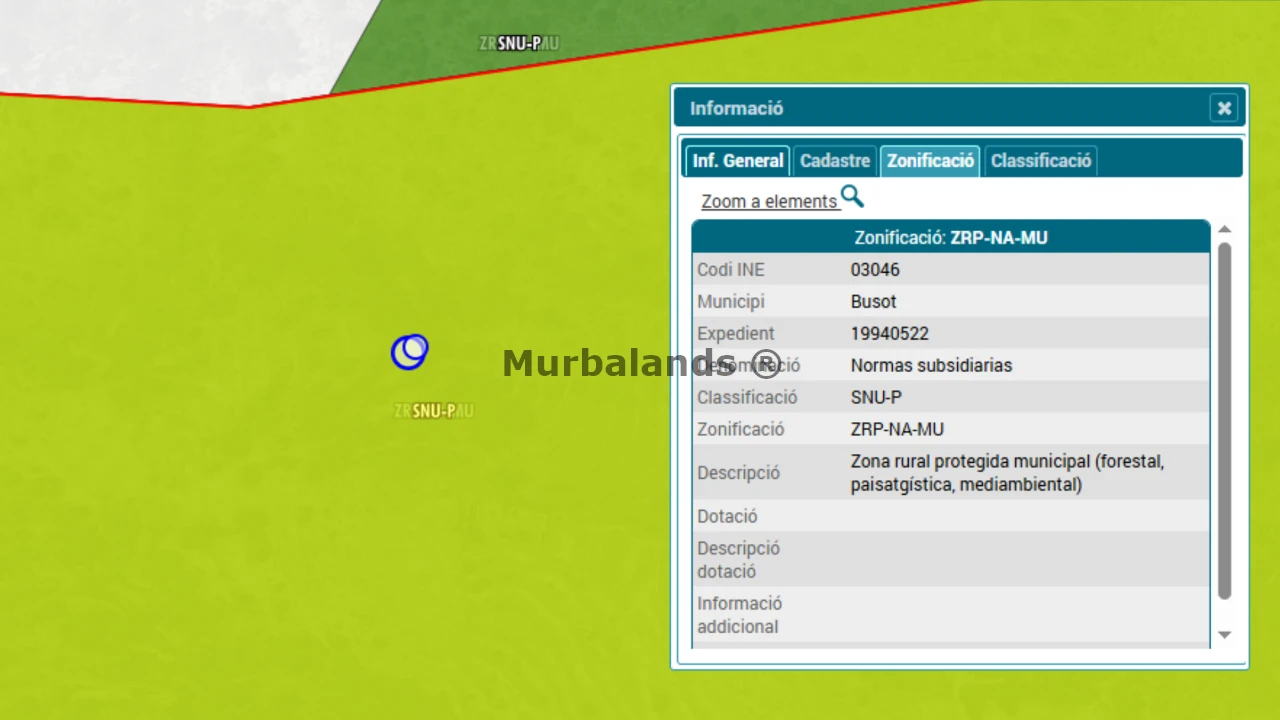Click the Normas subsidiarias value
The image size is (1280, 720).
(931, 366)
